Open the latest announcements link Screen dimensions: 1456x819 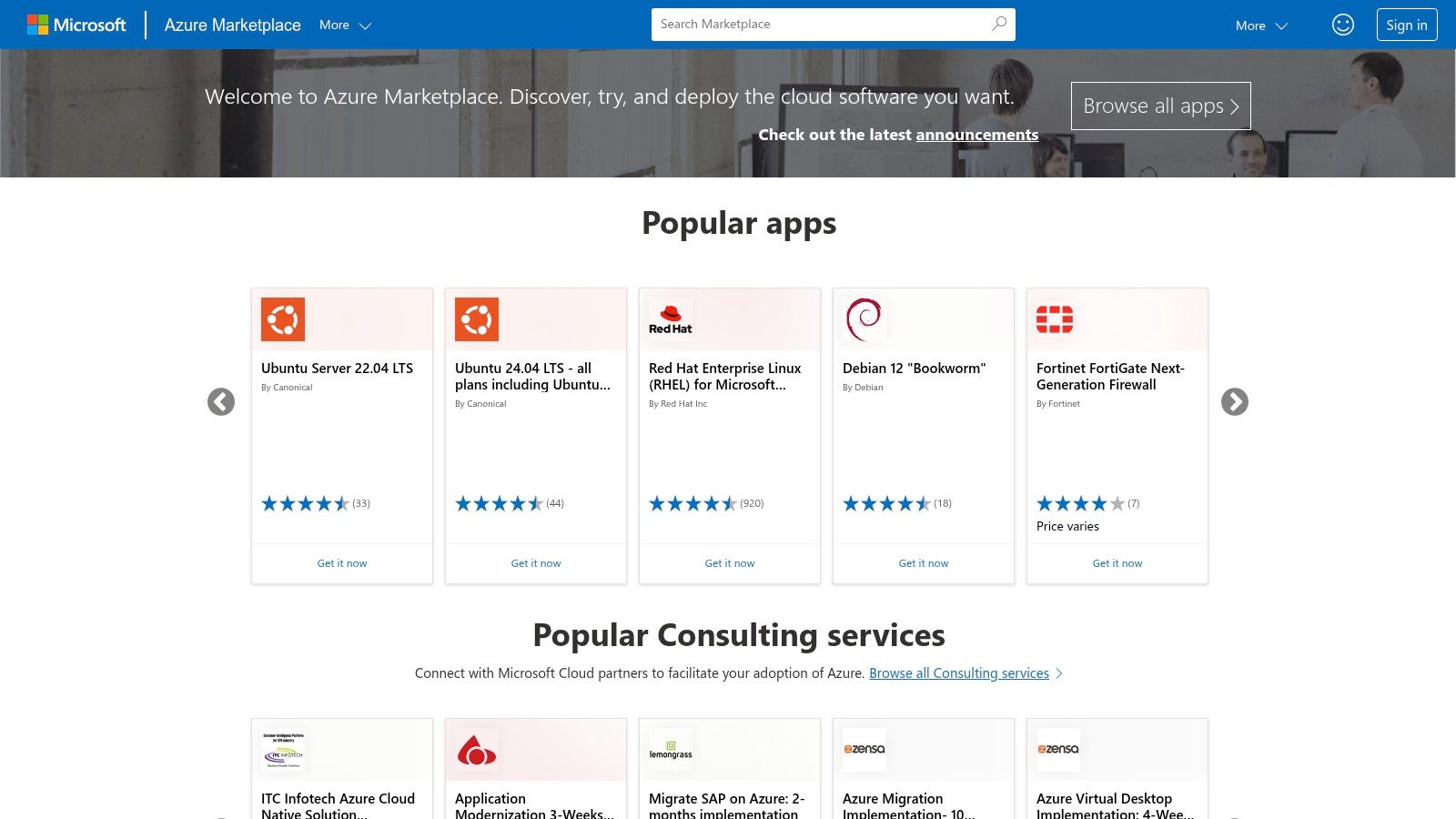(x=977, y=135)
